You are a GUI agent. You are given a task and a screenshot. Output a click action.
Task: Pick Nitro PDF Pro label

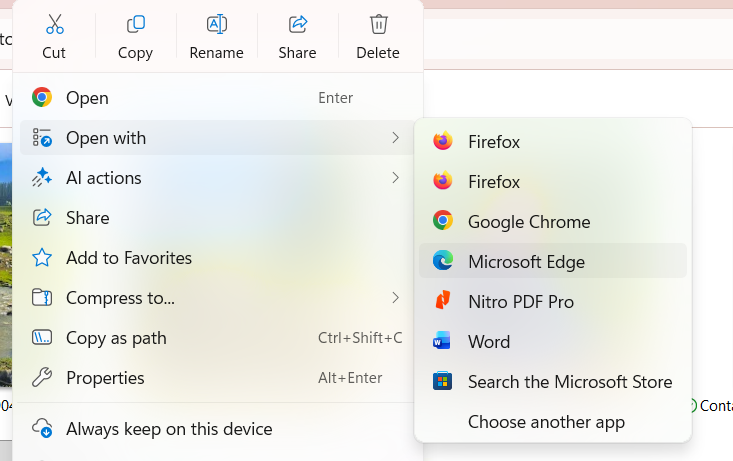[x=521, y=302]
